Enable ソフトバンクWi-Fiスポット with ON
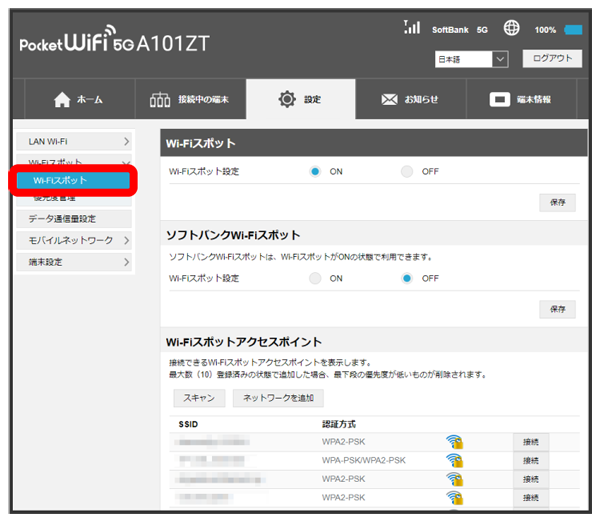The height and width of the screenshot is (521, 600). (315, 278)
